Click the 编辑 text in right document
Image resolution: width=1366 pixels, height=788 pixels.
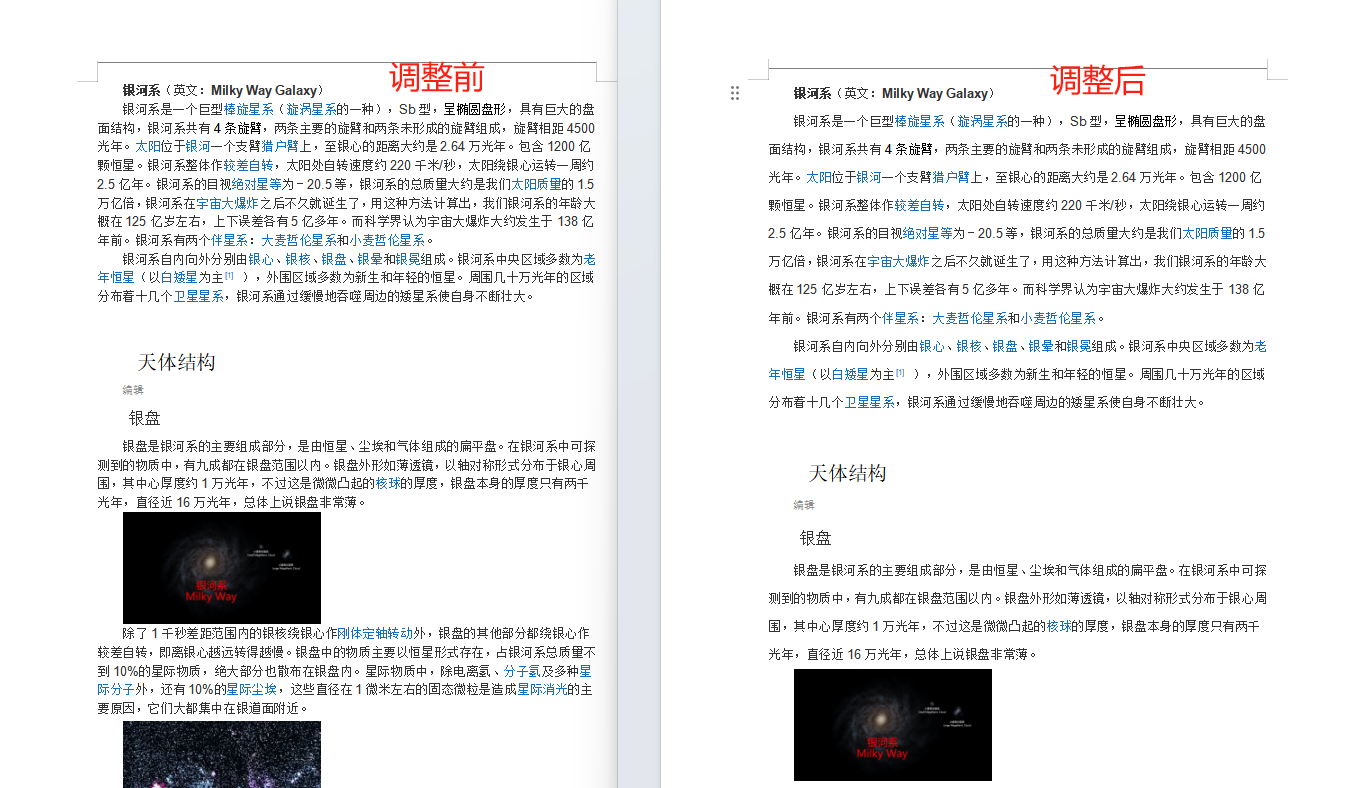pos(804,505)
